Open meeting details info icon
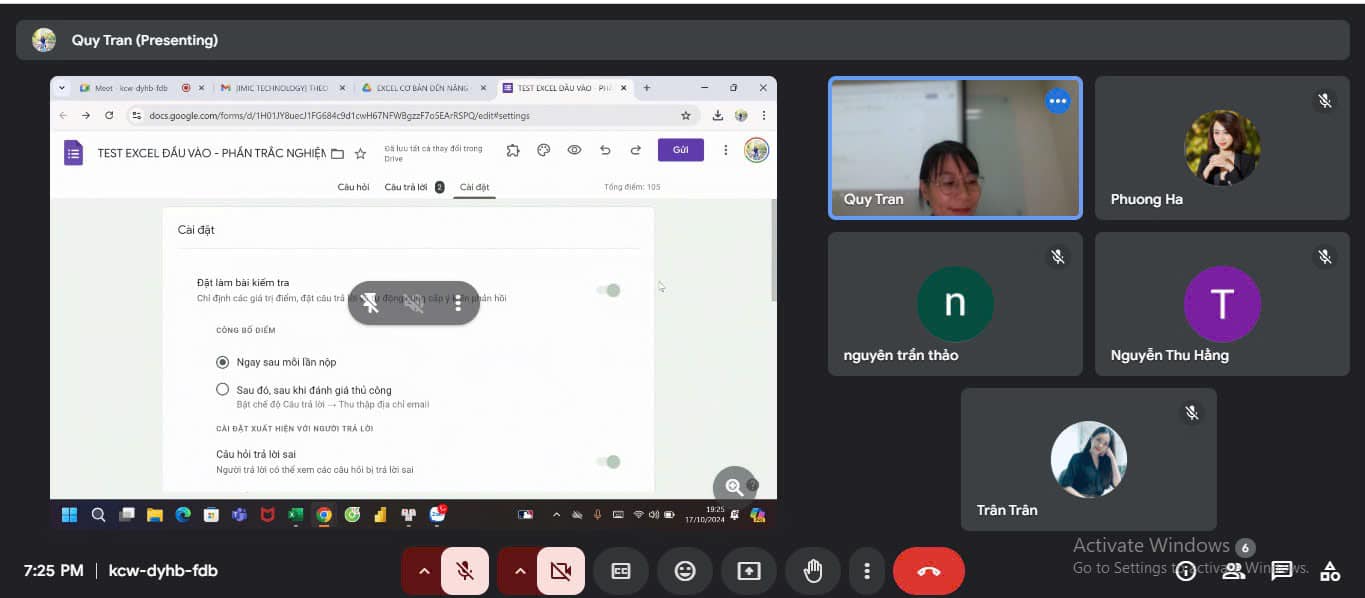The height and width of the screenshot is (598, 1365). [x=1186, y=571]
